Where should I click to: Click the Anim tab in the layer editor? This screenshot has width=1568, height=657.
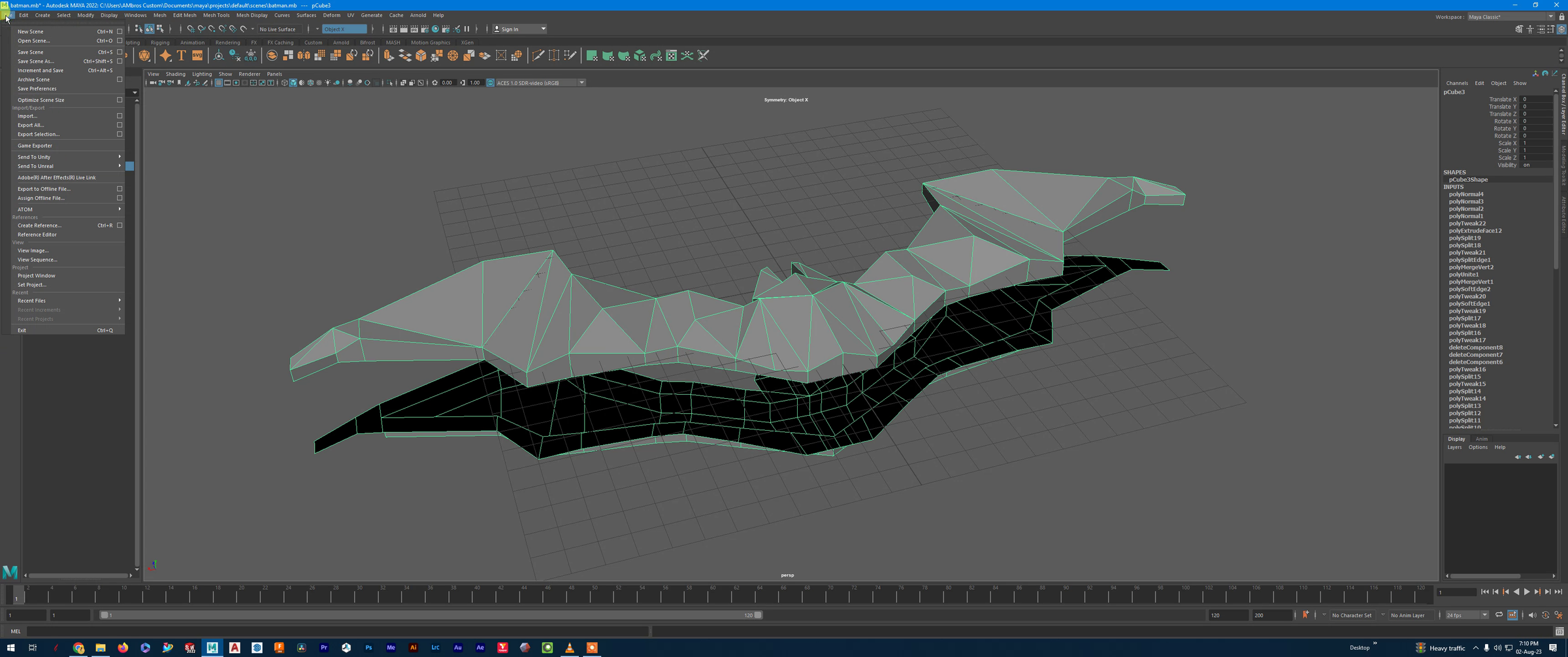pyautogui.click(x=1482, y=439)
